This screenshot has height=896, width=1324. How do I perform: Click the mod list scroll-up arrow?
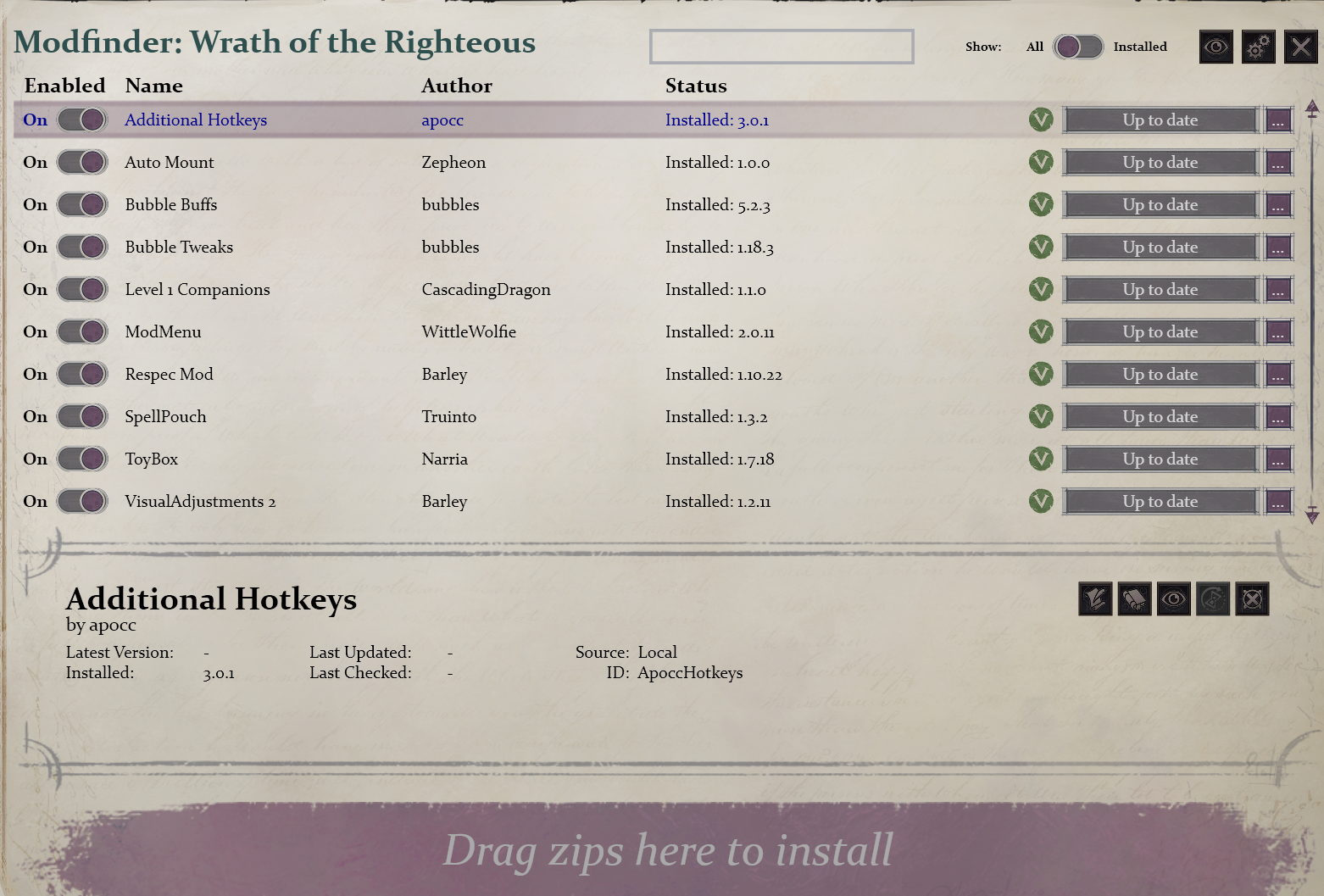[1312, 109]
